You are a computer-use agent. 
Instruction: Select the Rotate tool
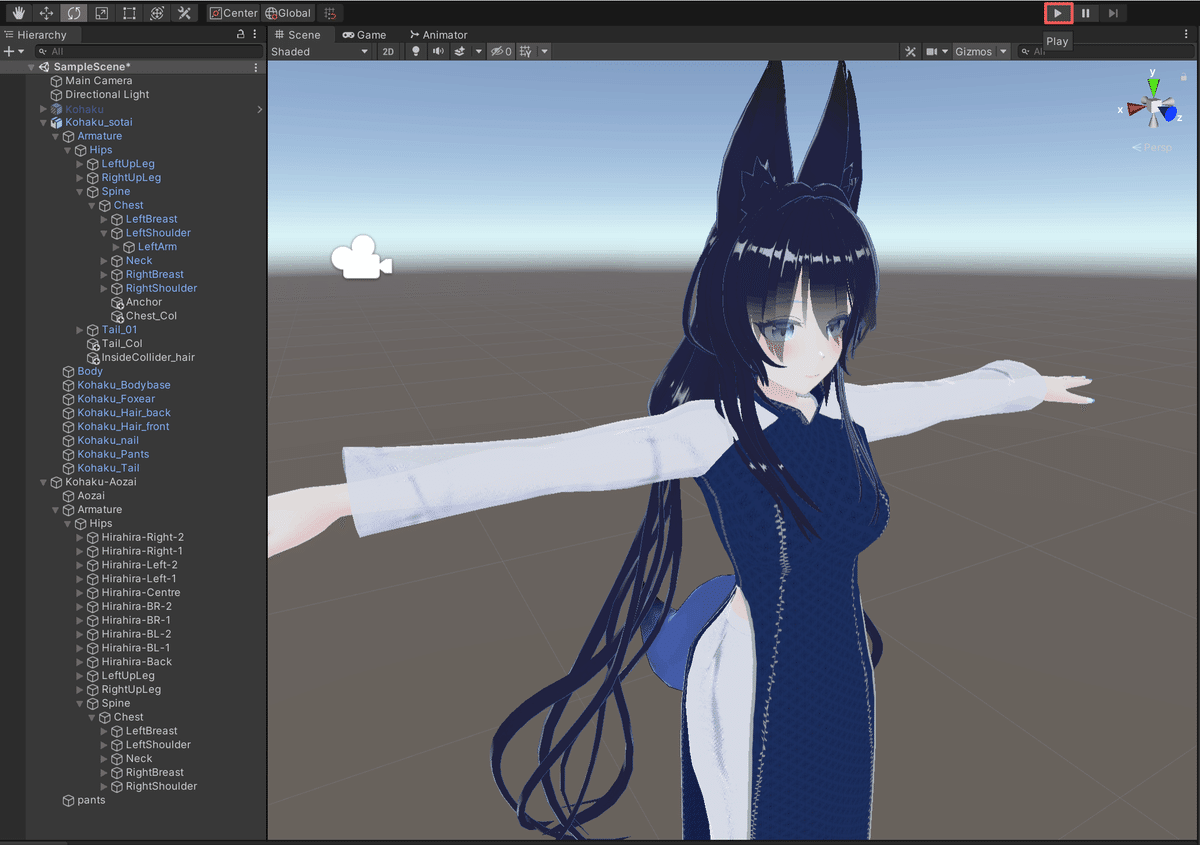74,13
